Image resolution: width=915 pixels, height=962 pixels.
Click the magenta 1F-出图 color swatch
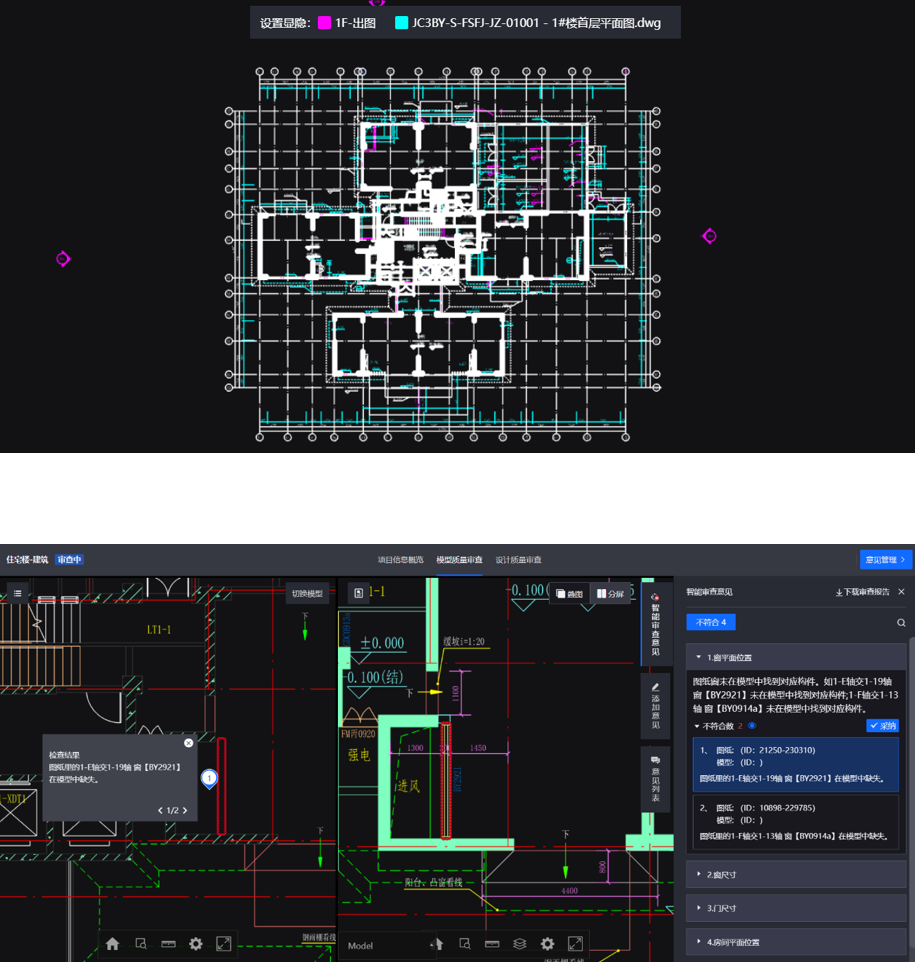point(324,23)
